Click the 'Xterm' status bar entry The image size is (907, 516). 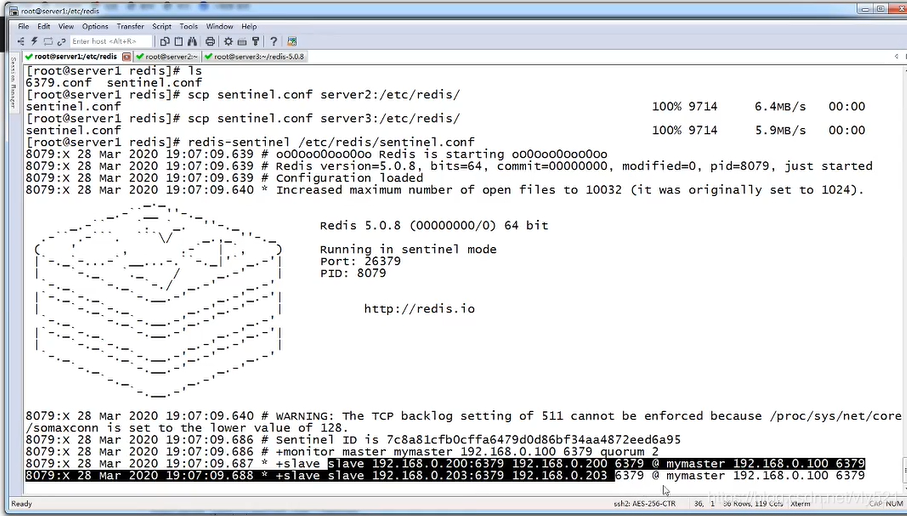800,504
